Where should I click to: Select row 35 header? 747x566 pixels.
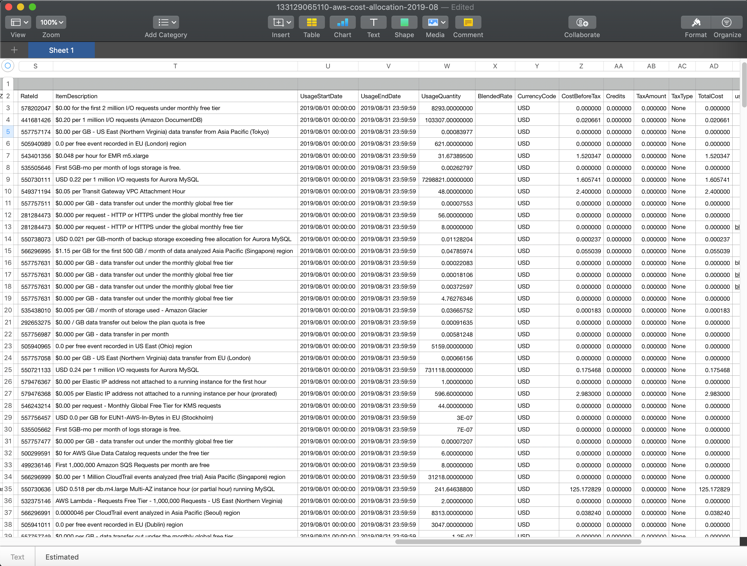coord(8,489)
